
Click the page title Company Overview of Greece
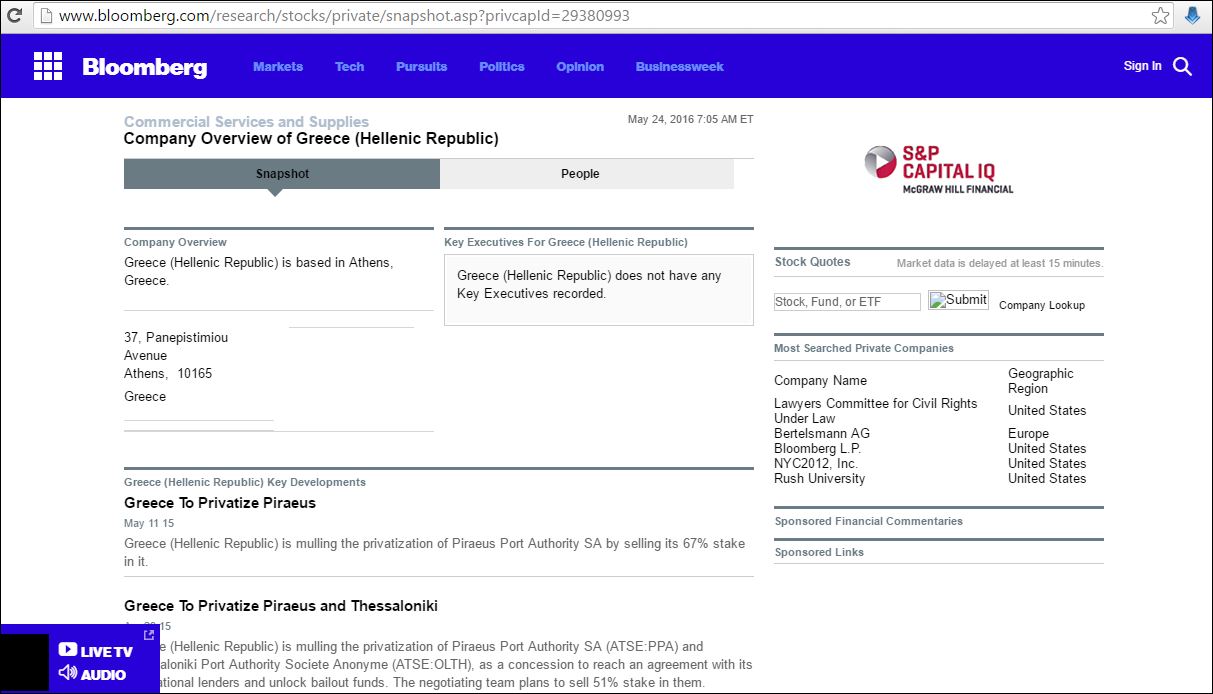[x=311, y=139]
